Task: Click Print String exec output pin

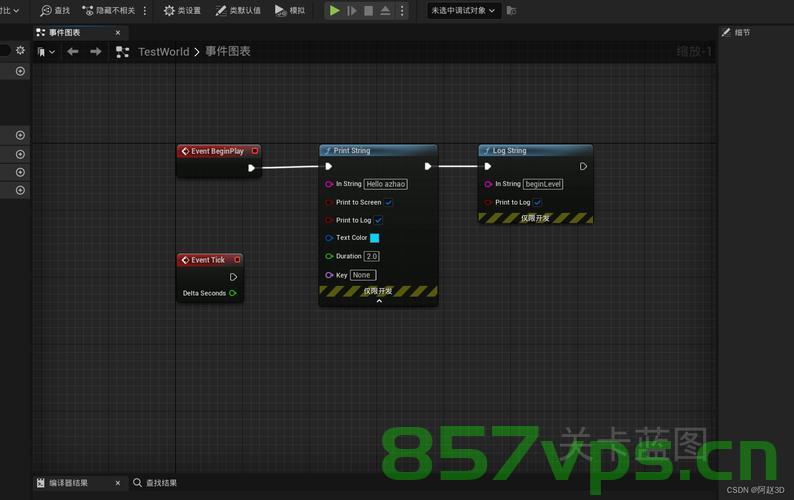Action: [x=428, y=166]
